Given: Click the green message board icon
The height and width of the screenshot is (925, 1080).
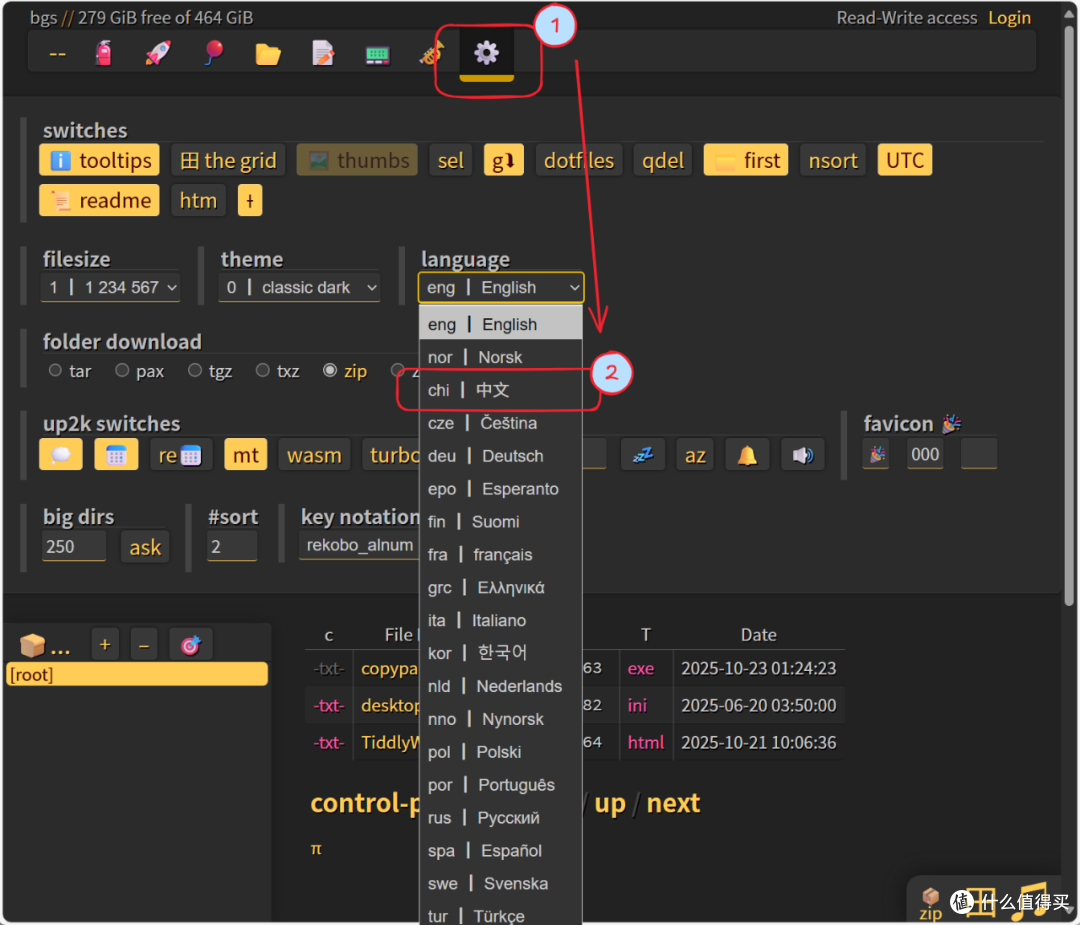Looking at the screenshot, I should click(x=377, y=54).
